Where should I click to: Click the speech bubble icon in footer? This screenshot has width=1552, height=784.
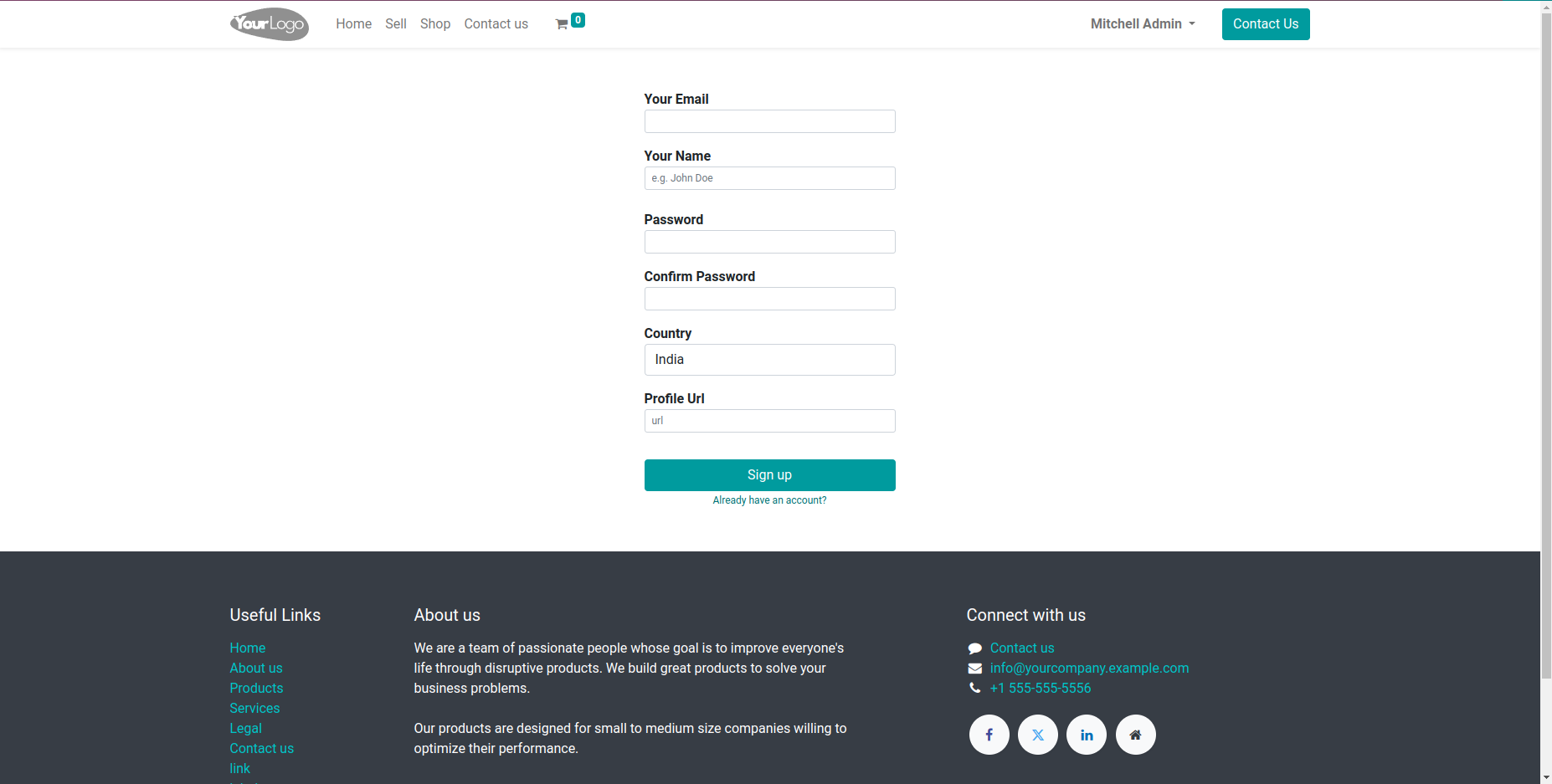point(974,648)
